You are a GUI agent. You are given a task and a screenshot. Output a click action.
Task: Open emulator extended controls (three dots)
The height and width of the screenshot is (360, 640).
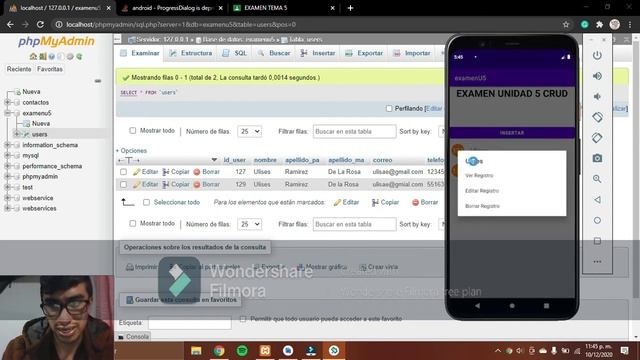pos(597,262)
